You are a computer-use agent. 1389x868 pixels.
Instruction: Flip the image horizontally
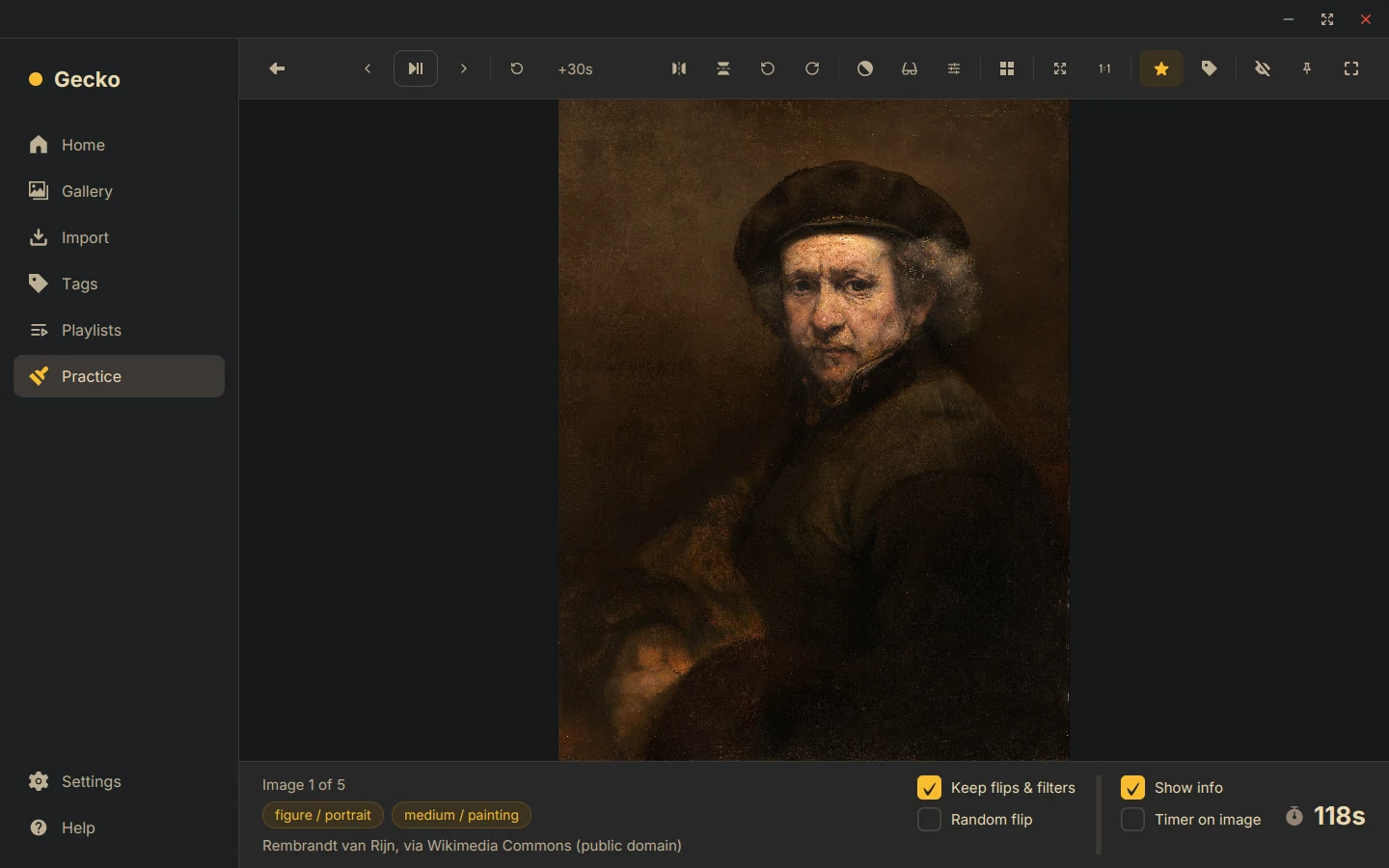pos(679,68)
